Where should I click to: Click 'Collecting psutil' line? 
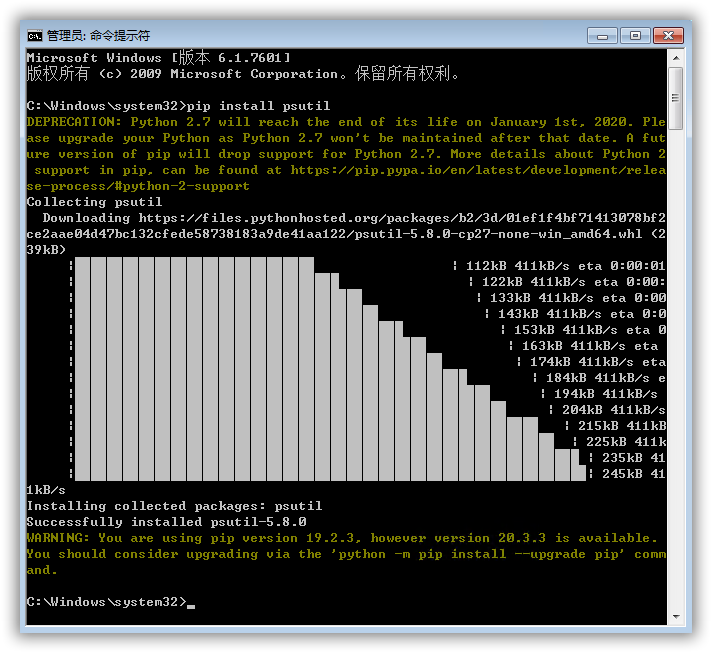[94, 202]
